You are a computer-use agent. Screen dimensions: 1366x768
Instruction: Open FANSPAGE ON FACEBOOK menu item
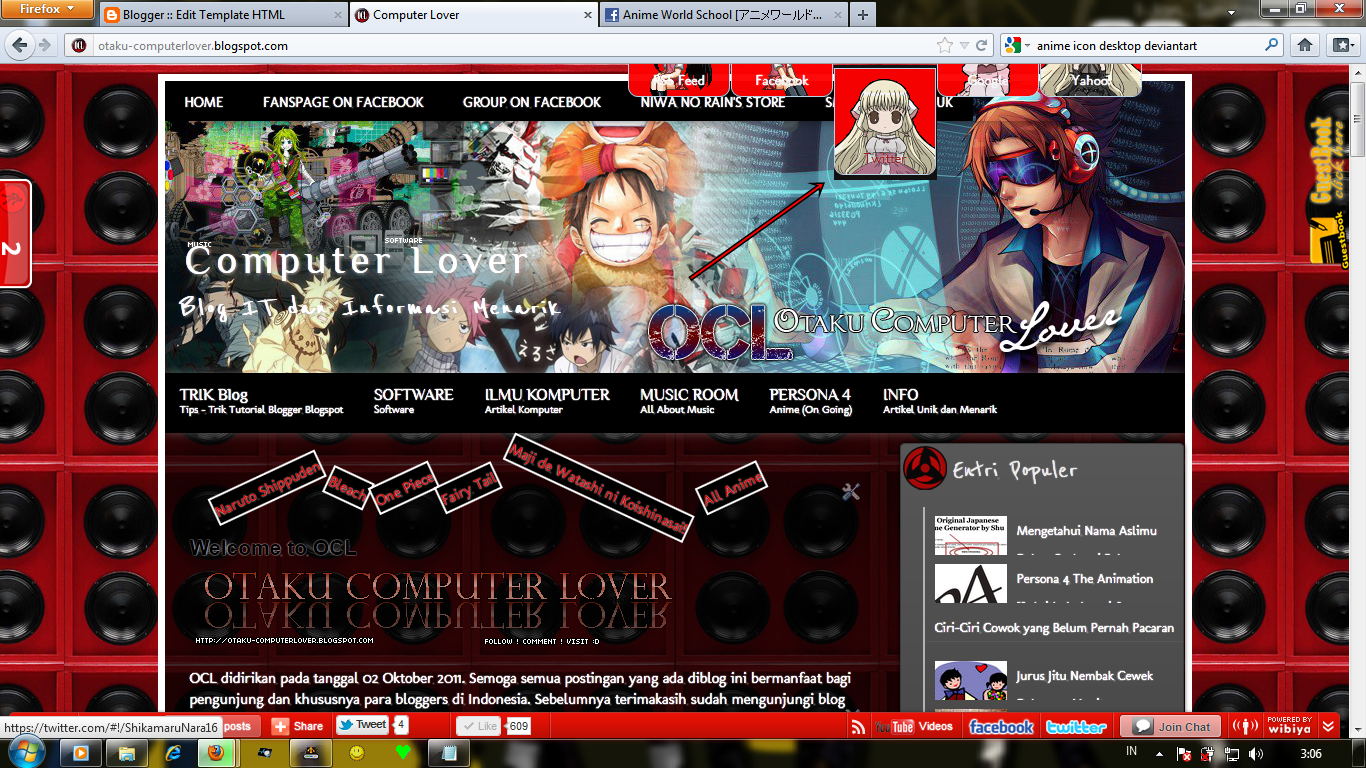pos(343,102)
